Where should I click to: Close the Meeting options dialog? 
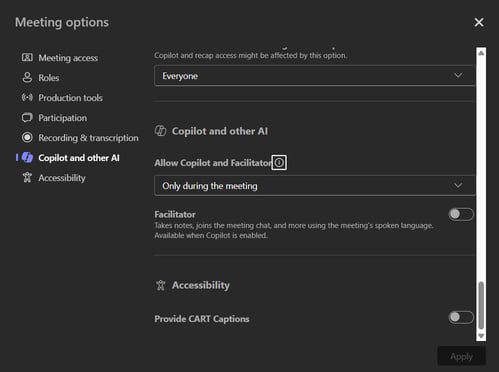tap(479, 22)
